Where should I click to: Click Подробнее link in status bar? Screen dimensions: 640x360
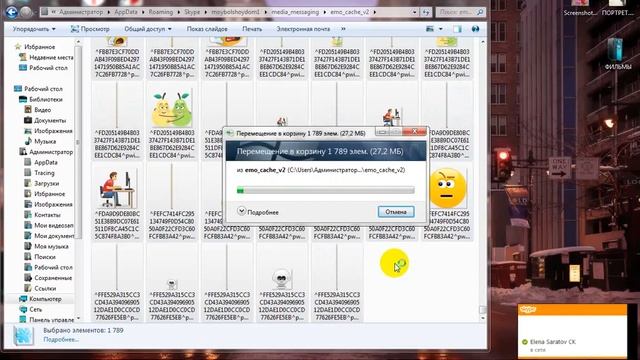pyautogui.click(x=61, y=340)
